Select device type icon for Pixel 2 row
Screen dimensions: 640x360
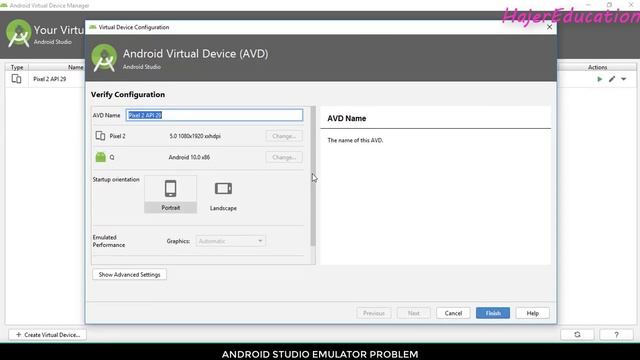(x=16, y=79)
